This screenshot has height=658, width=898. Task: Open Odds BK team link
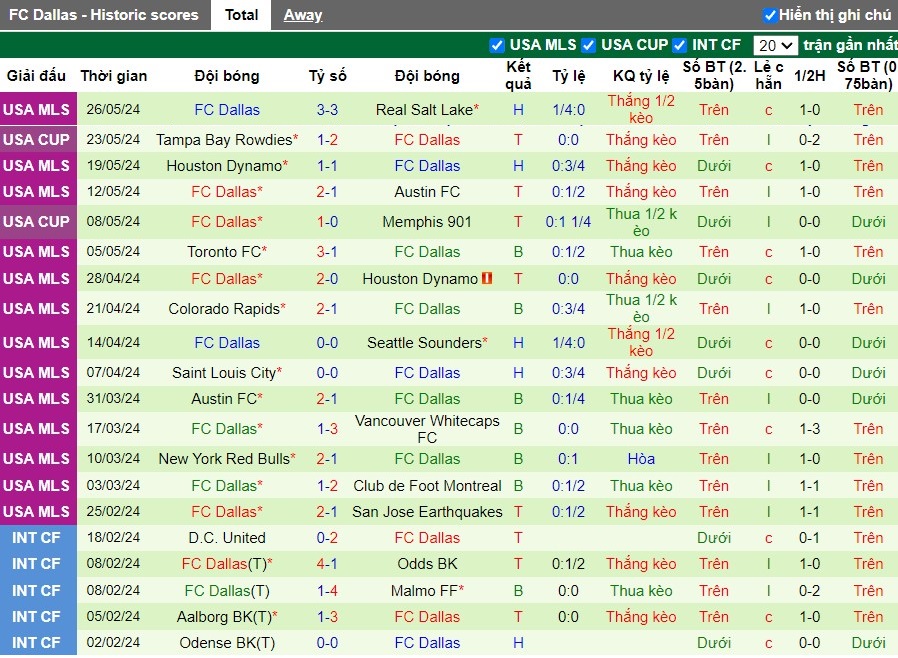(427, 564)
